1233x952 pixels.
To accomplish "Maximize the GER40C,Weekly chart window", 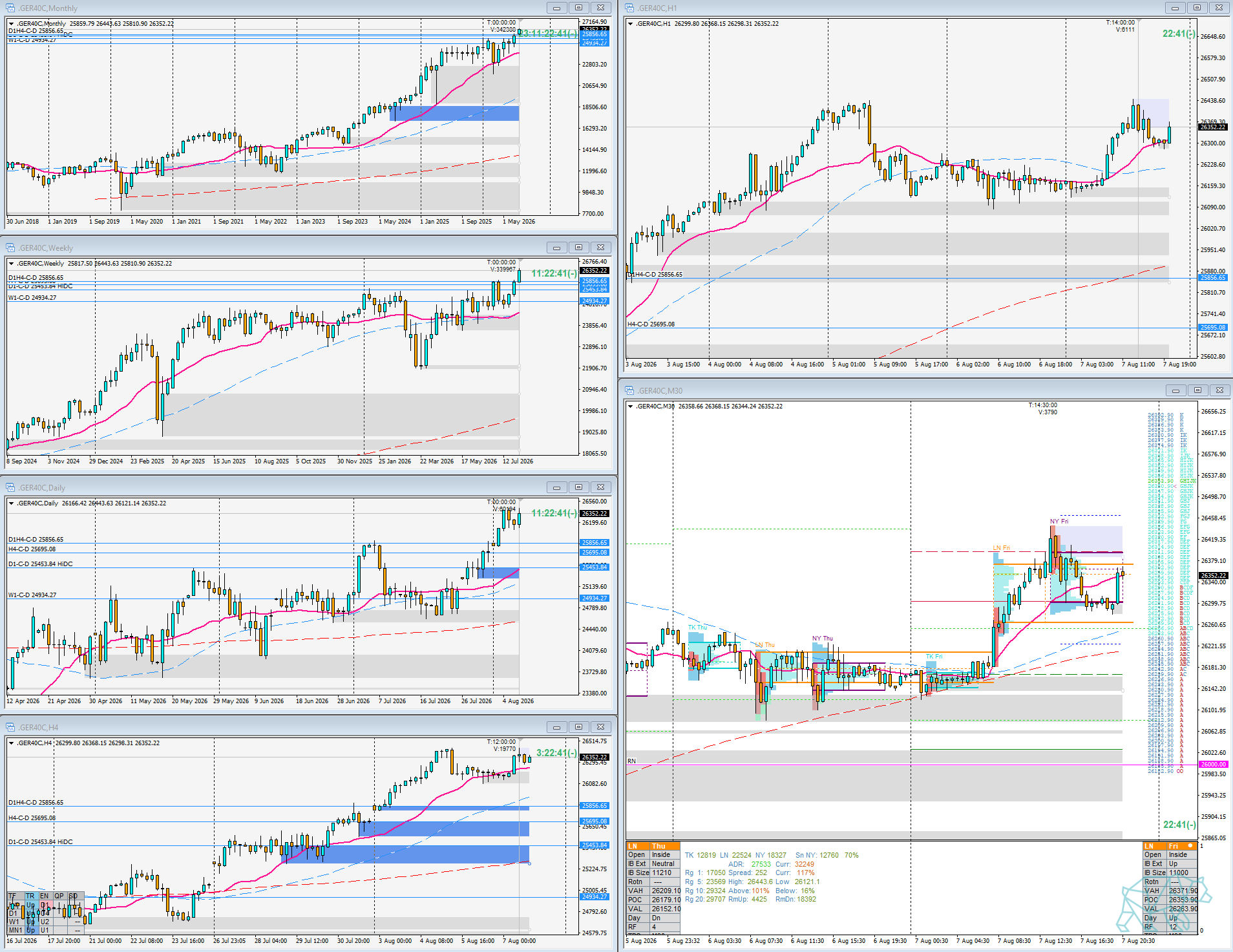I will click(578, 248).
